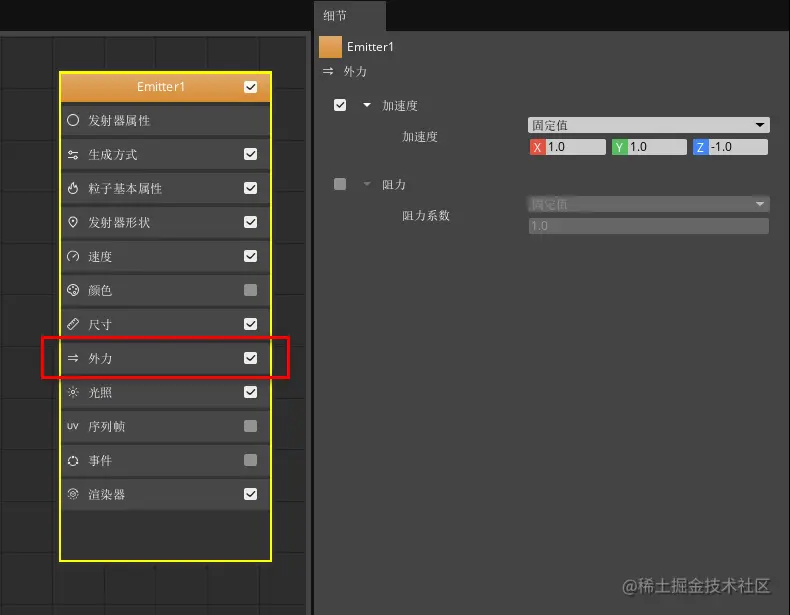Select the Emitter1 header in the node

pos(165,87)
